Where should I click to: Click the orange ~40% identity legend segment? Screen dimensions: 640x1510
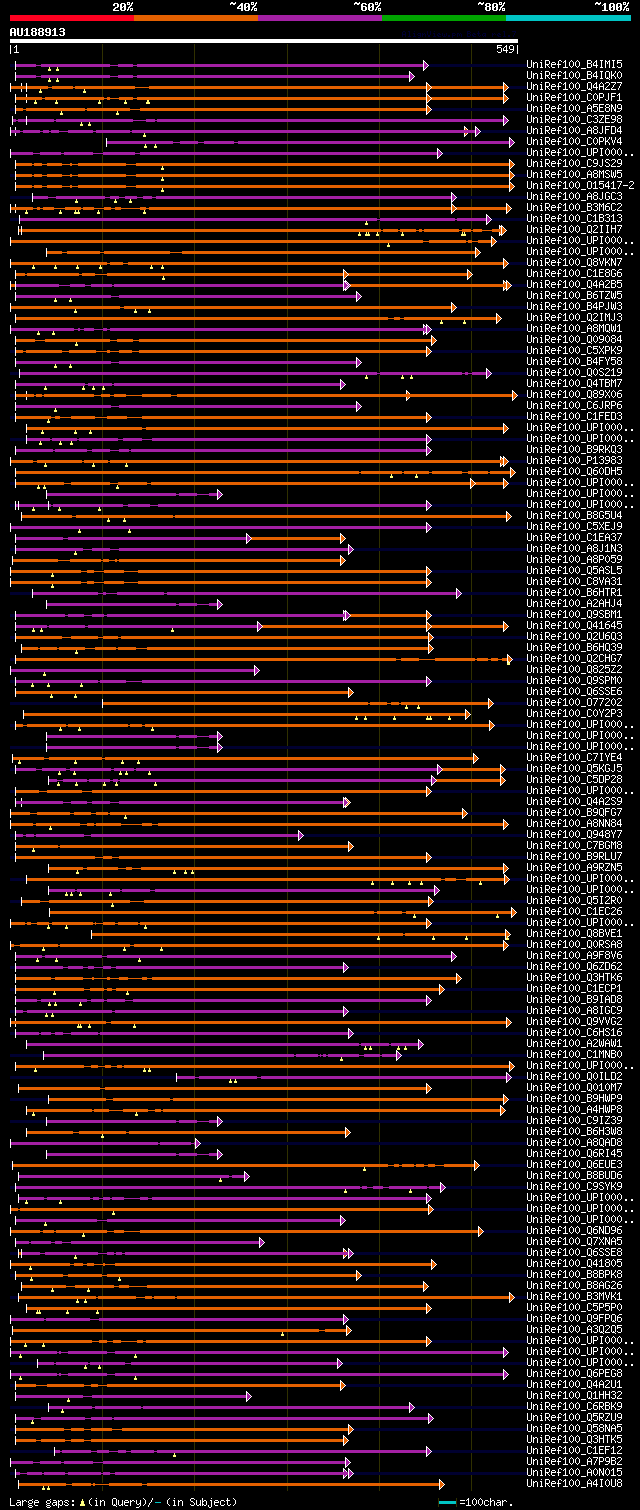point(196,17)
